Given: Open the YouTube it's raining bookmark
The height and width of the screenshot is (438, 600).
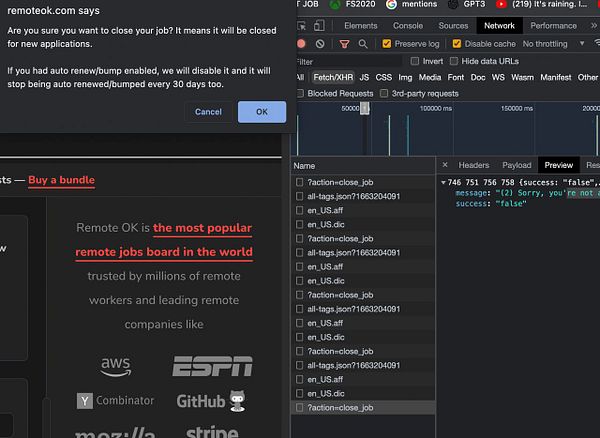Looking at the screenshot, I should pos(541,4).
